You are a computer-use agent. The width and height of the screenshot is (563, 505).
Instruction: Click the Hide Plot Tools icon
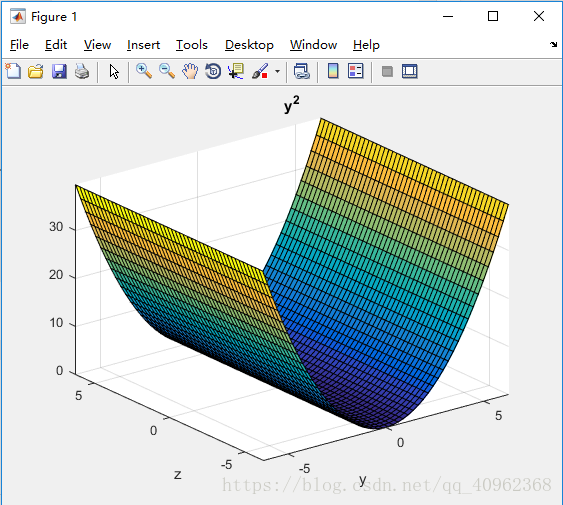click(x=387, y=71)
